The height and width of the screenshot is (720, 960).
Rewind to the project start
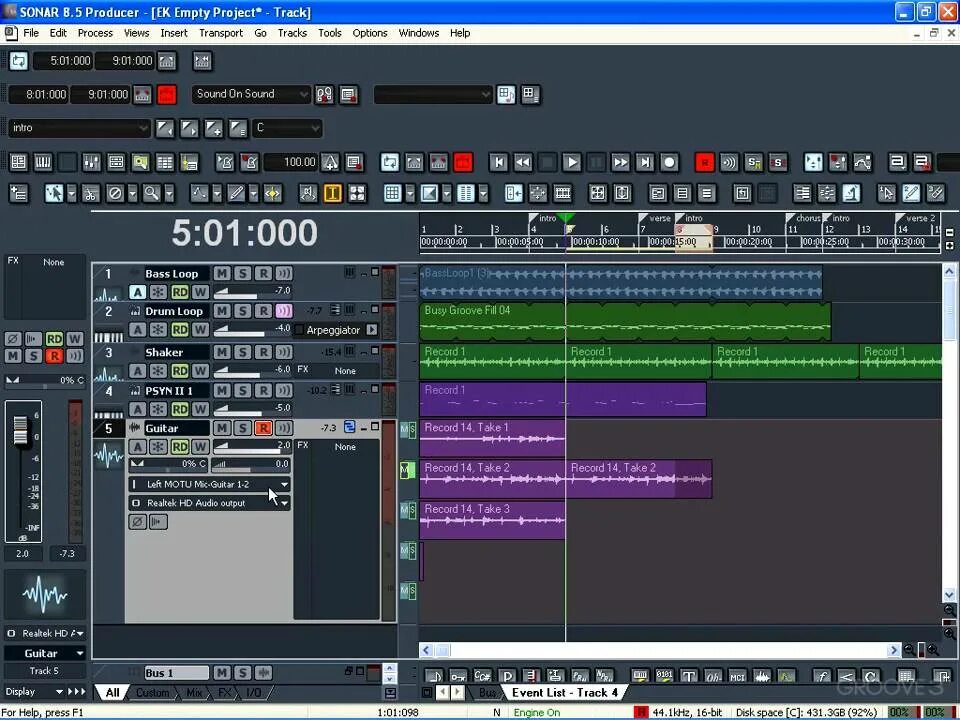coord(498,162)
